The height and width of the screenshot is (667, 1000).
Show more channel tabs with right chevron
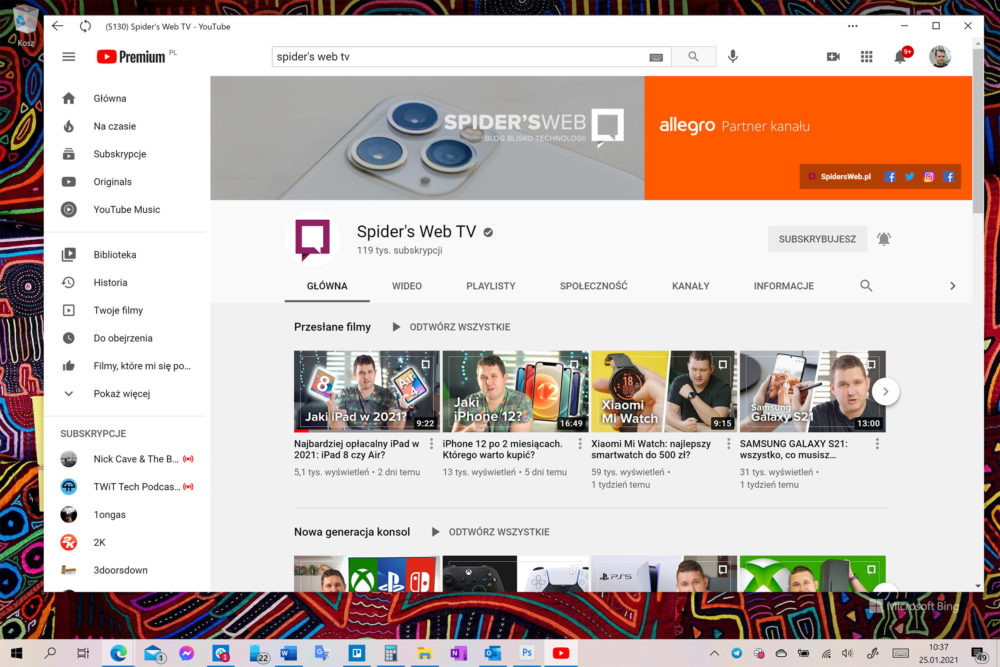(x=952, y=286)
